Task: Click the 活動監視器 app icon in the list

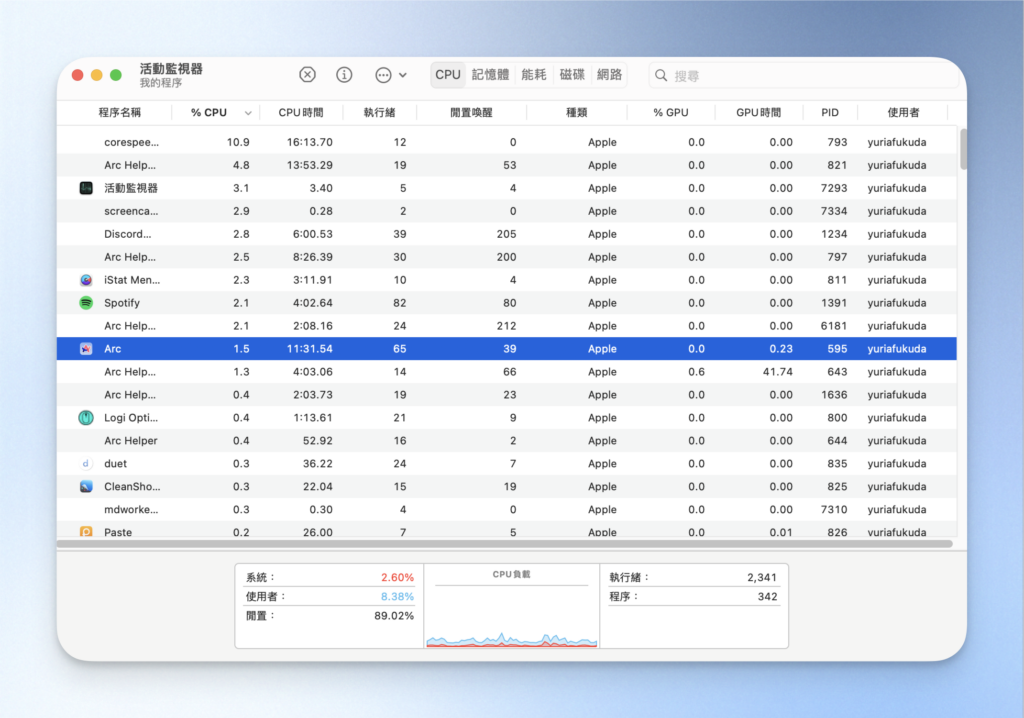Action: 86,188
